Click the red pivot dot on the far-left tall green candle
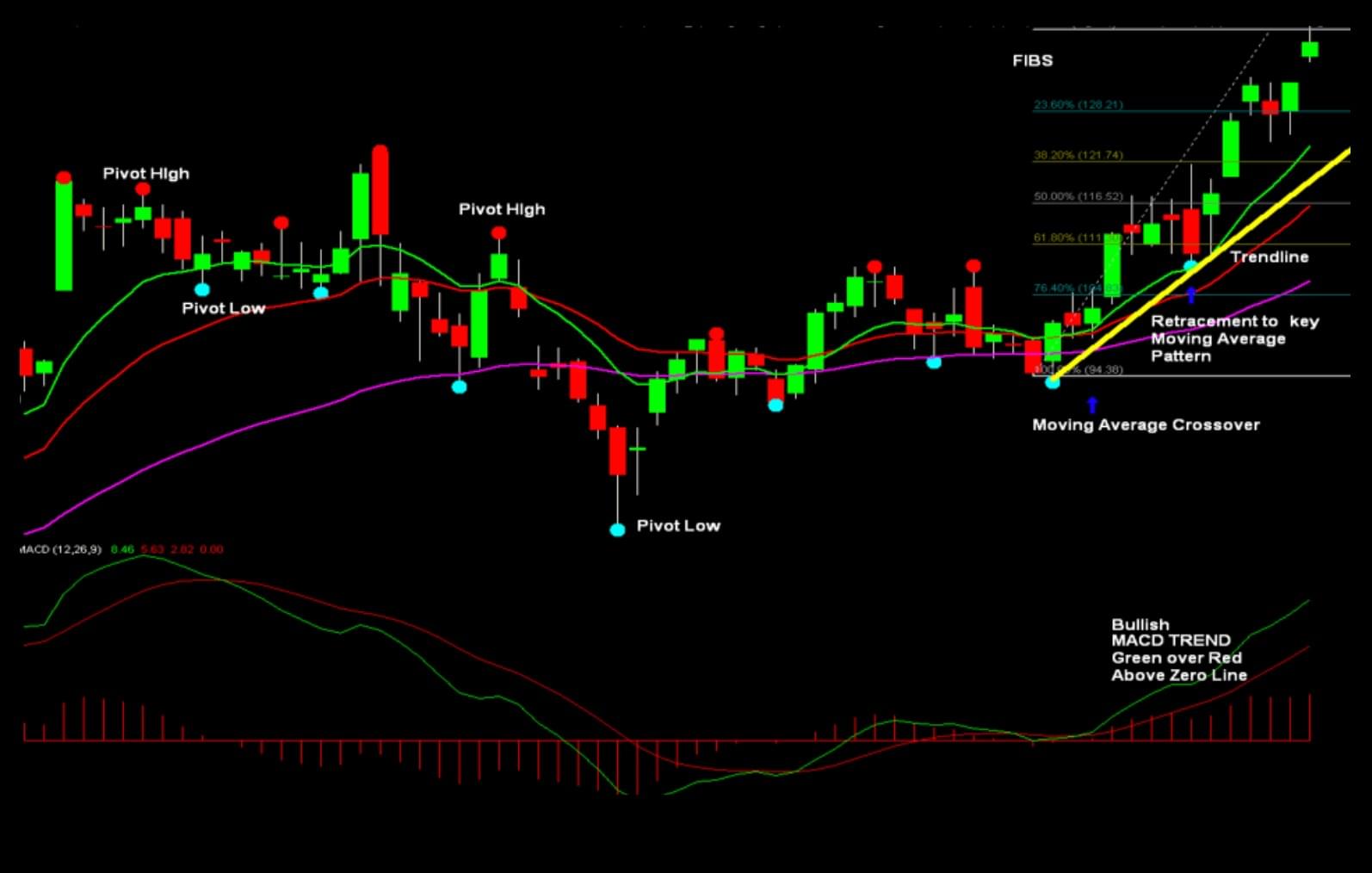Image resolution: width=1372 pixels, height=873 pixels. point(64,178)
